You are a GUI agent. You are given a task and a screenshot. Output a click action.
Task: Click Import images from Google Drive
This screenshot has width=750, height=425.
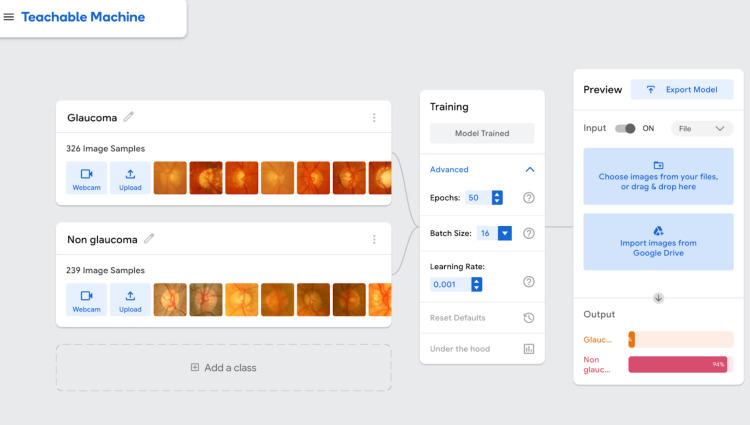click(x=658, y=242)
